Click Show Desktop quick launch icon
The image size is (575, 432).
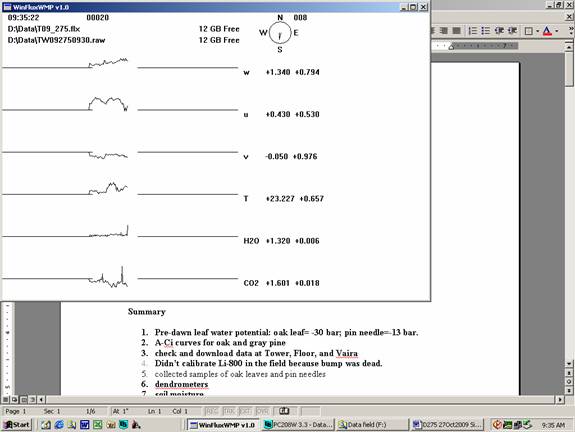pyautogui.click(x=46, y=425)
